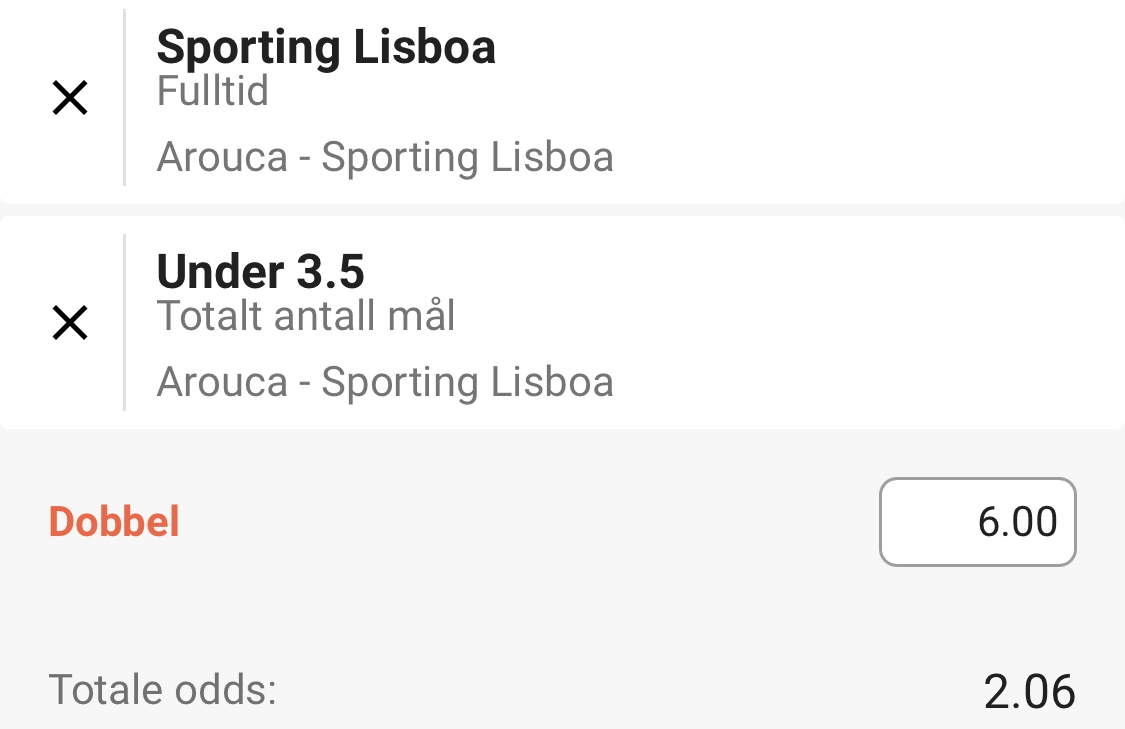
Task: Click the Totale odds label
Action: 163,690
